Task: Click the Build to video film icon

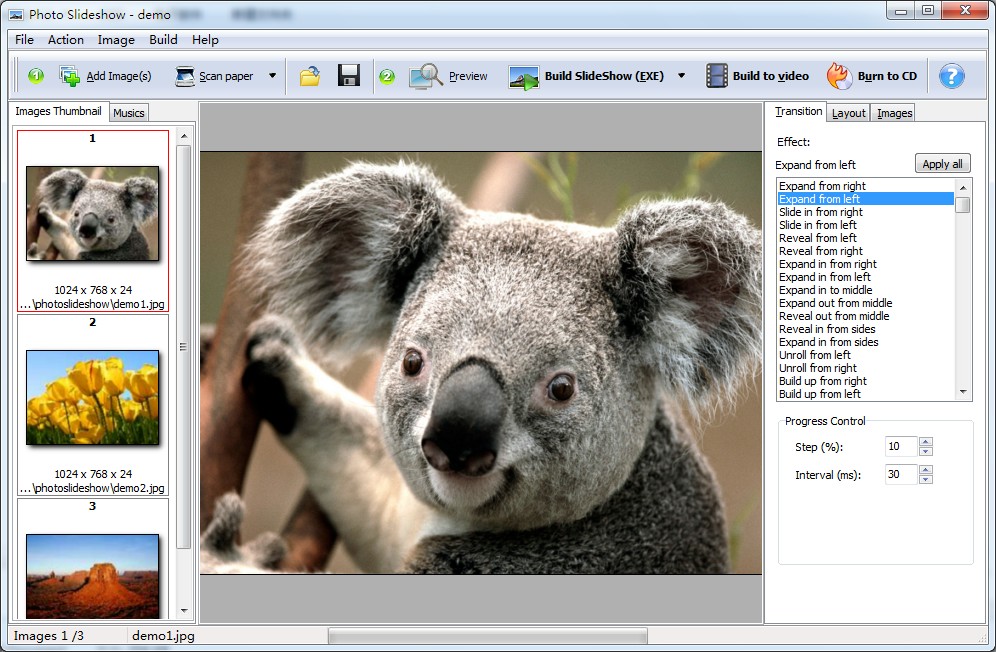Action: [x=717, y=76]
